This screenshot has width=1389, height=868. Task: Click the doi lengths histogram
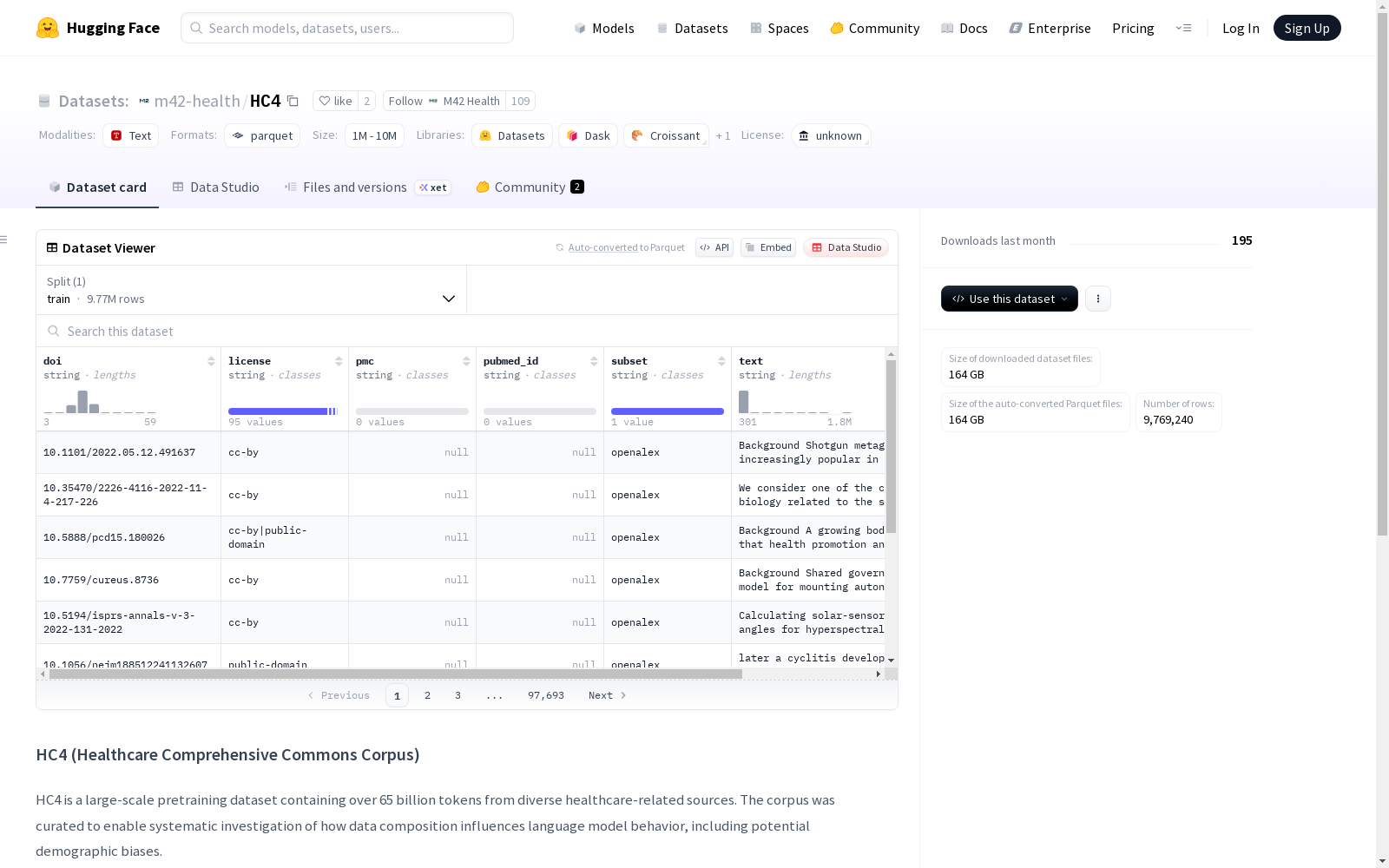(x=100, y=402)
